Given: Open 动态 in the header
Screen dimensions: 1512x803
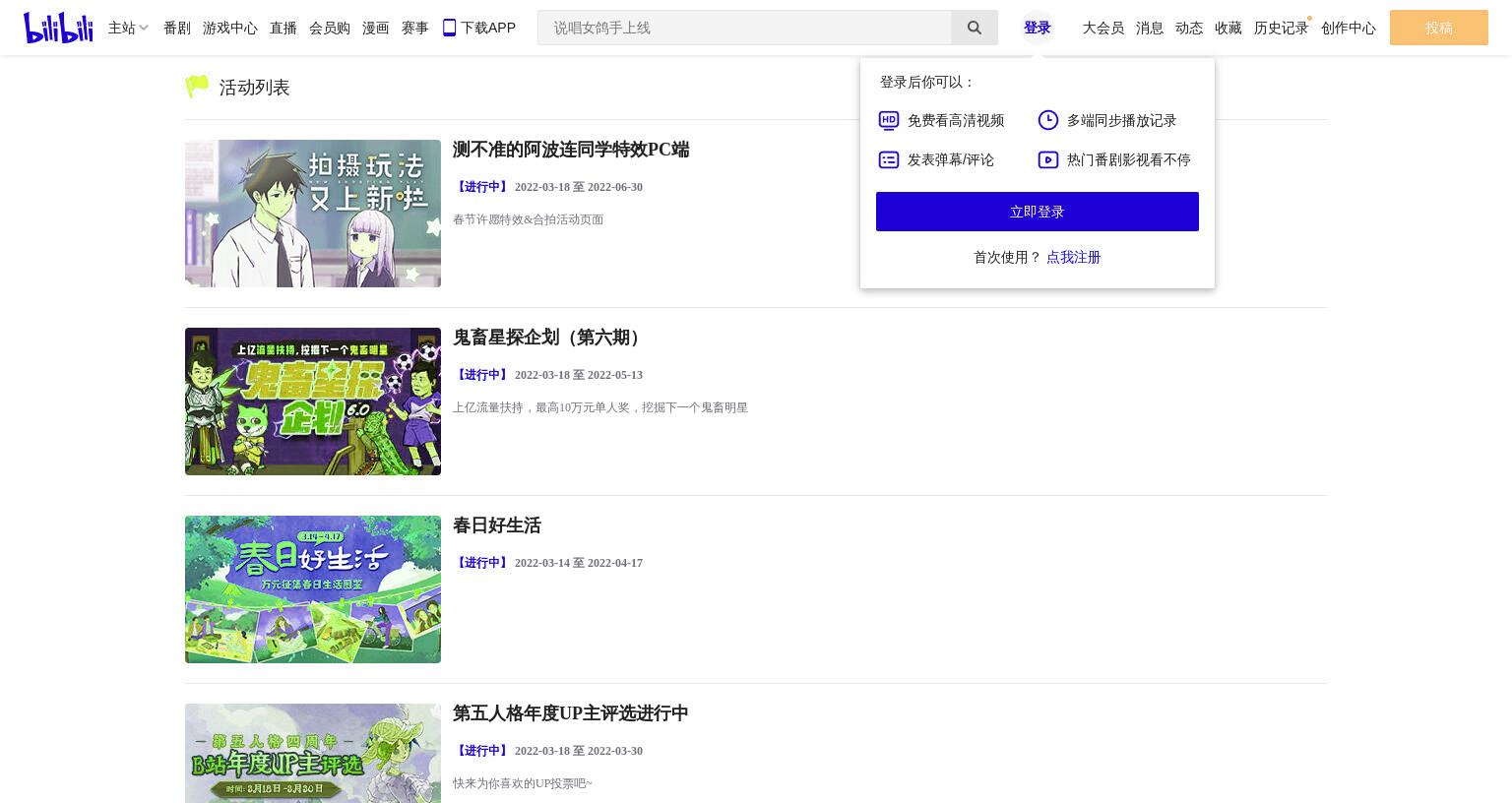Looking at the screenshot, I should [1189, 28].
